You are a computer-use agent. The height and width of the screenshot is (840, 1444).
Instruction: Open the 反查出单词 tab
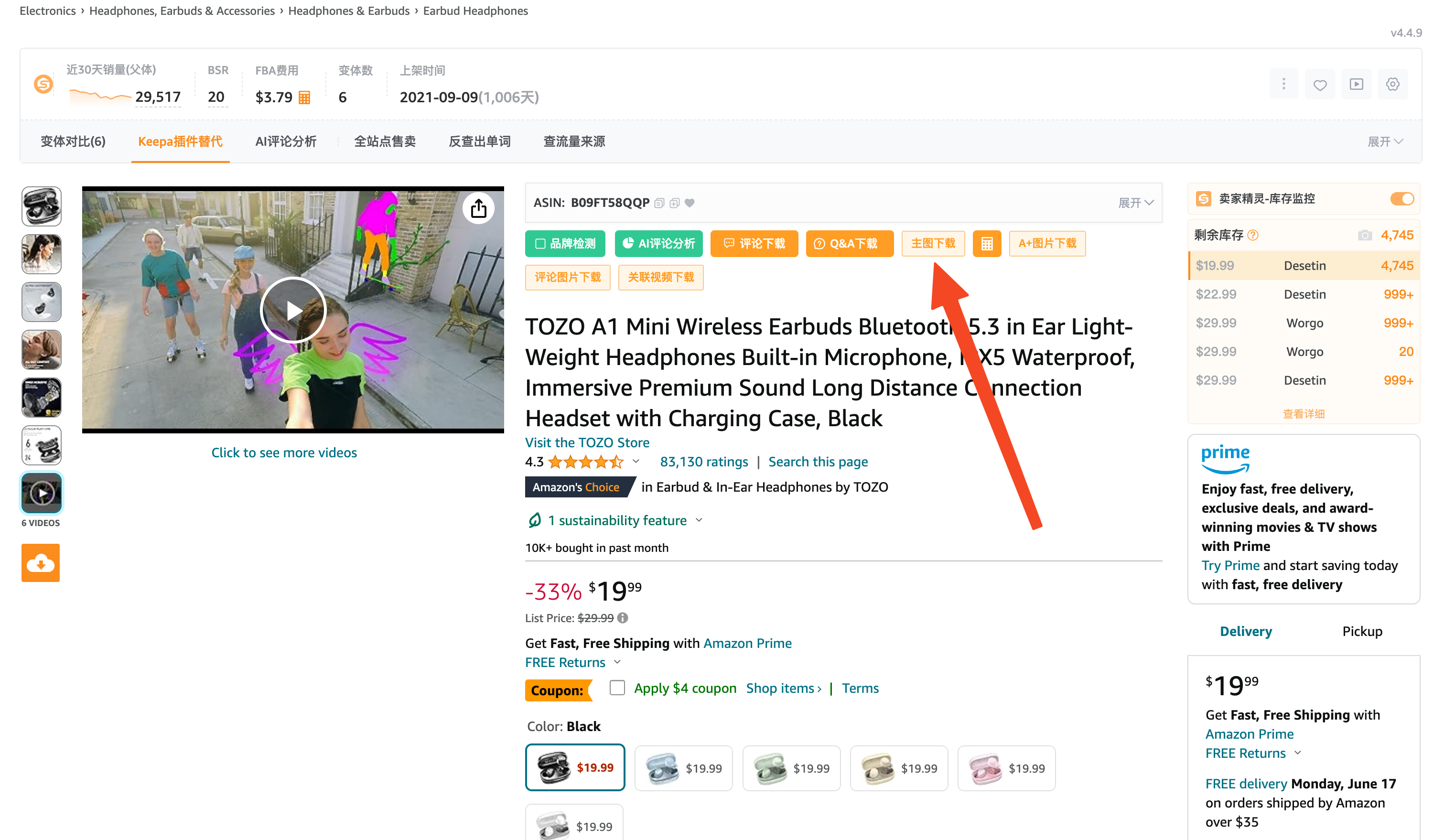pos(479,141)
